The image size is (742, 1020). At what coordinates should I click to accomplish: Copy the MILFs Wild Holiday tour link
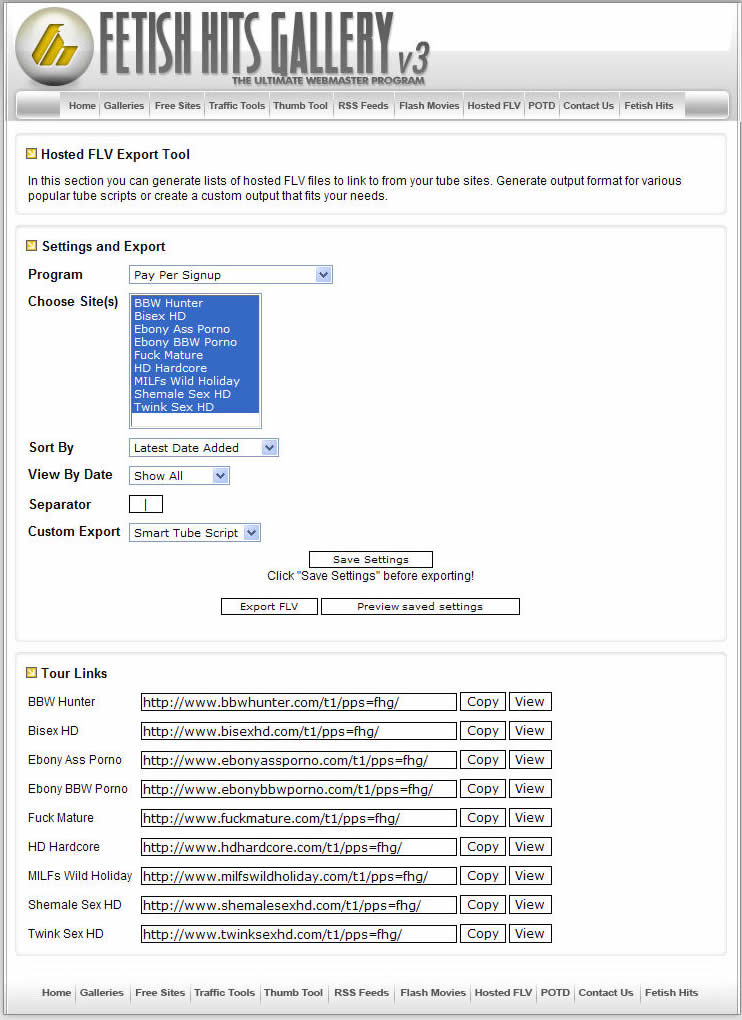pyautogui.click(x=483, y=876)
